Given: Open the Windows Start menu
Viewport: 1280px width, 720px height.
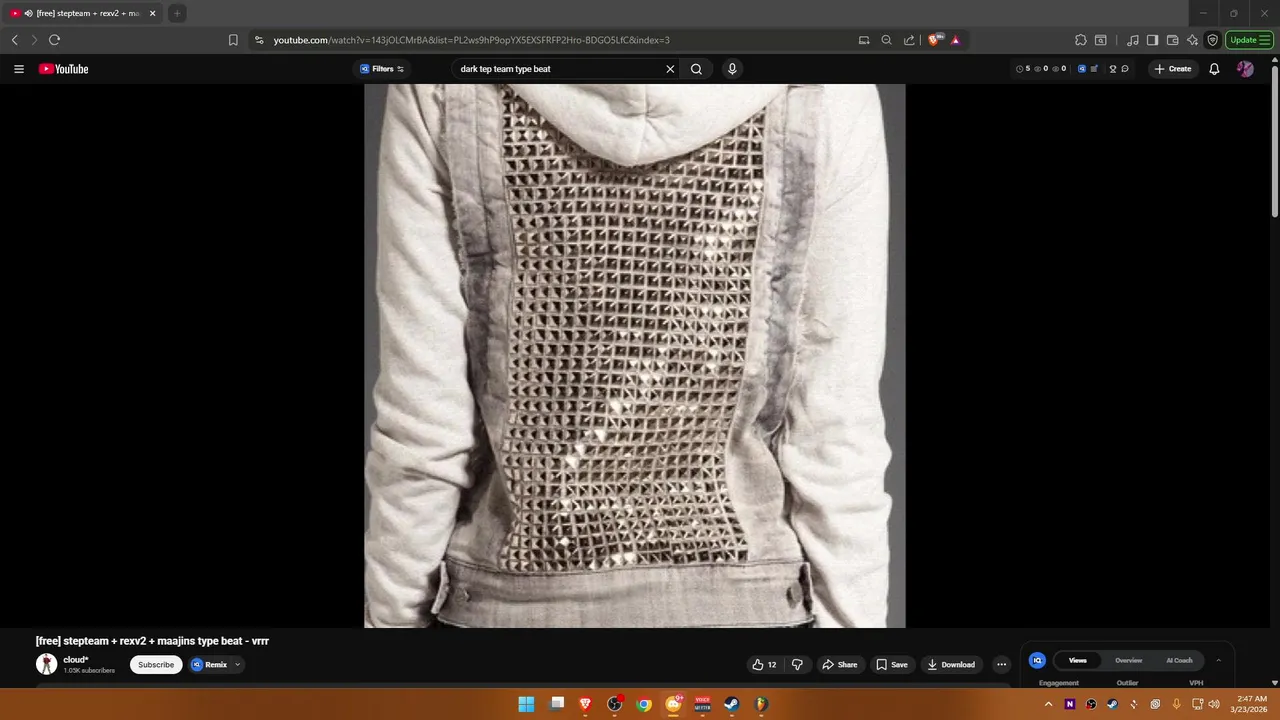Looking at the screenshot, I should (x=526, y=704).
